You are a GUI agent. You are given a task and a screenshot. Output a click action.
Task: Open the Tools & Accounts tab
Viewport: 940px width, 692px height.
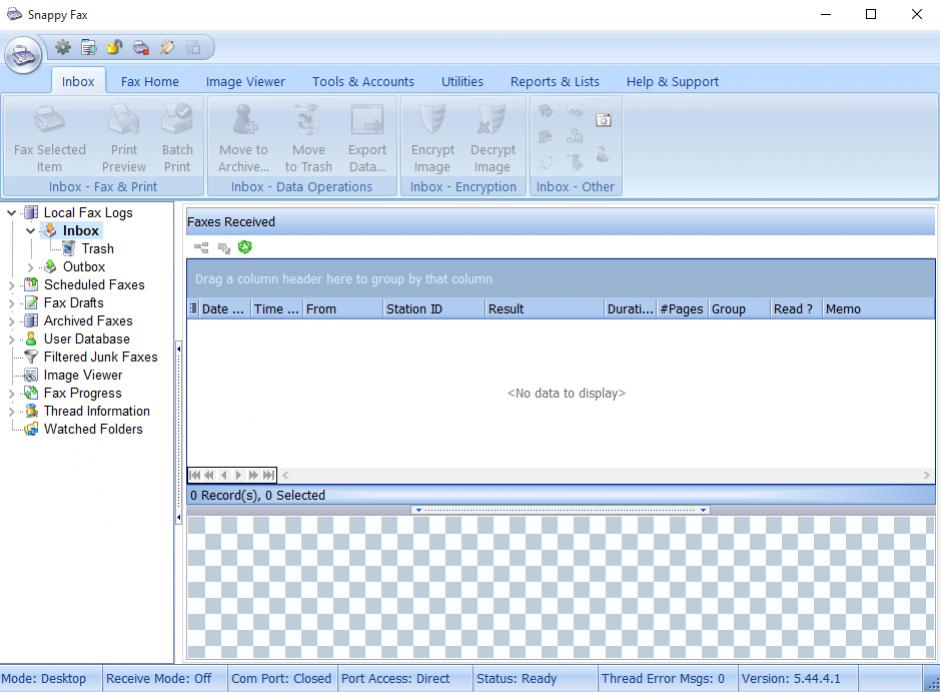[x=363, y=82]
